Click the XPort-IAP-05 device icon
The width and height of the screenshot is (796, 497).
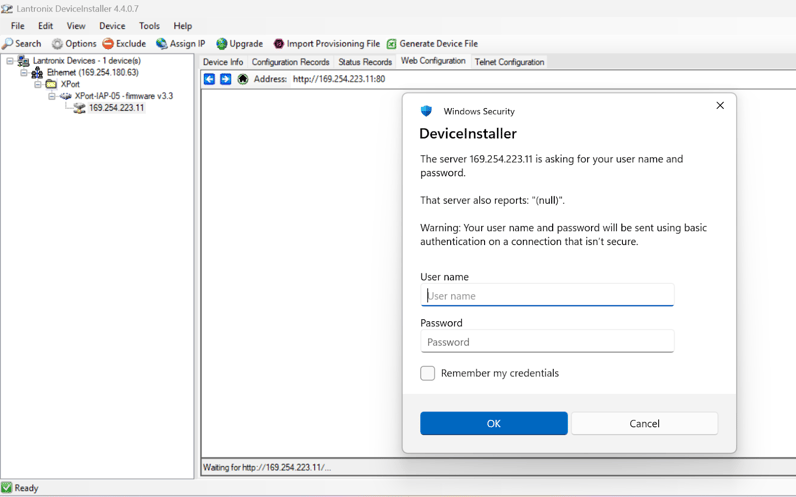(65, 96)
